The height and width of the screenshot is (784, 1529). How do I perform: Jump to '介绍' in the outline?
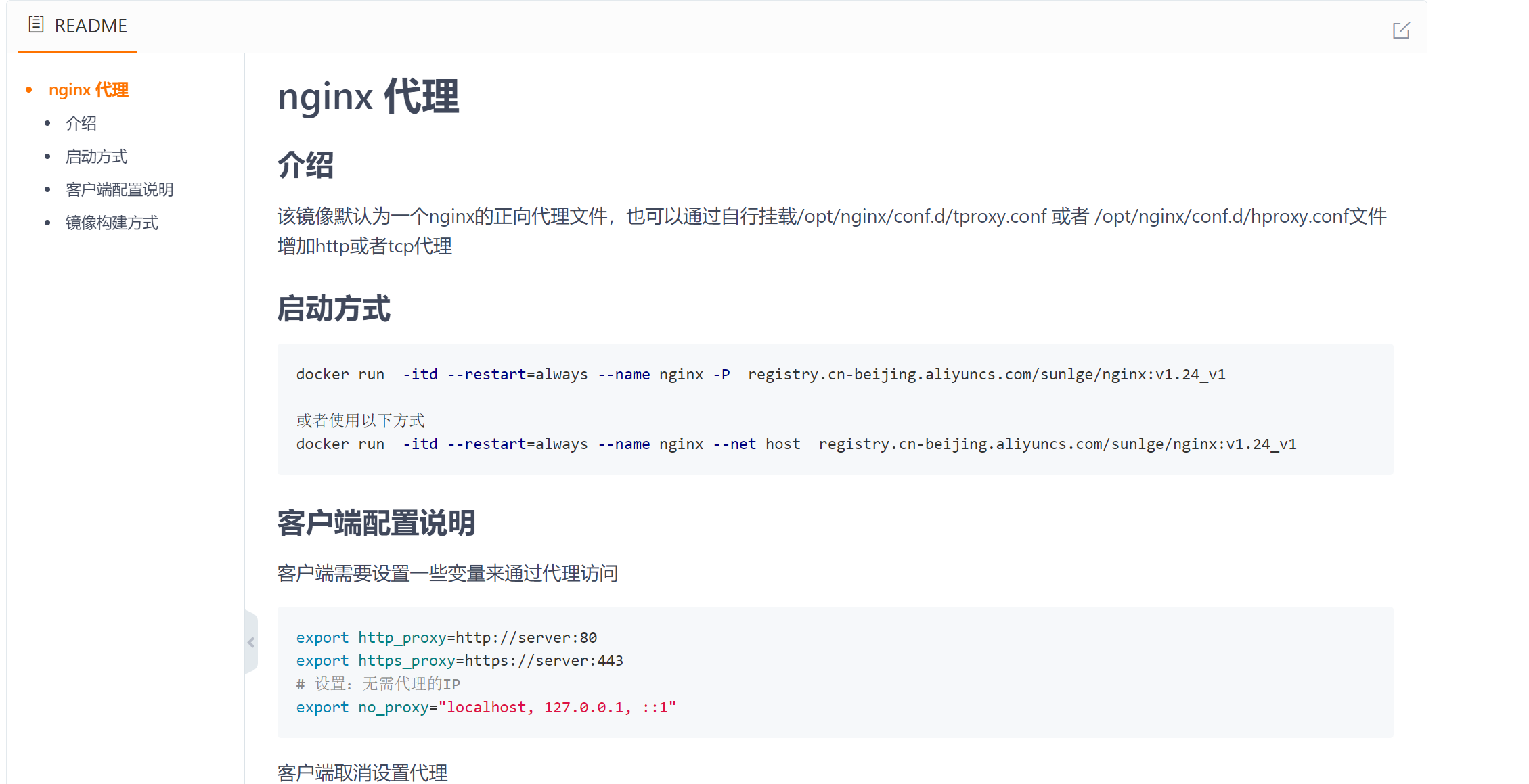[x=81, y=123]
